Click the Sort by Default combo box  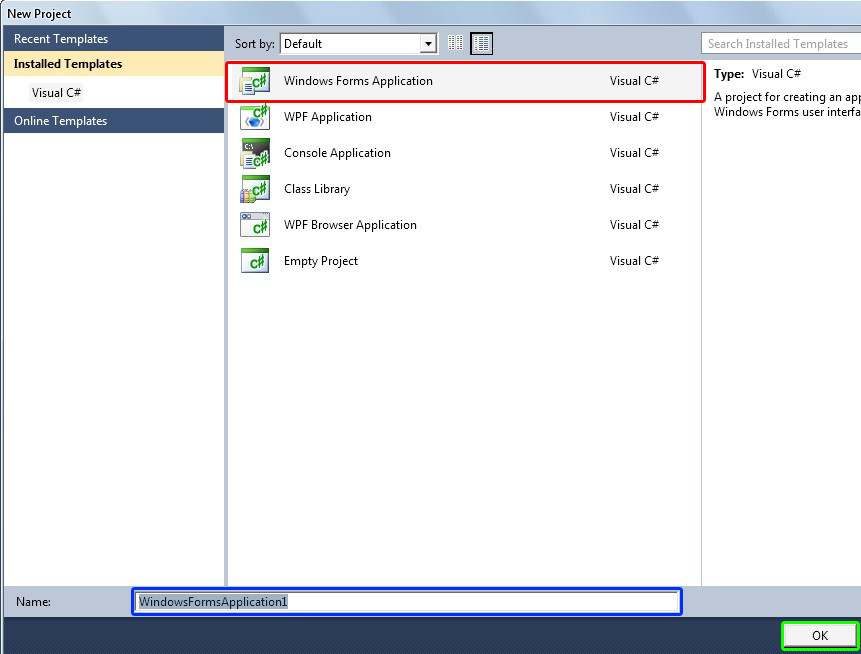click(x=359, y=44)
